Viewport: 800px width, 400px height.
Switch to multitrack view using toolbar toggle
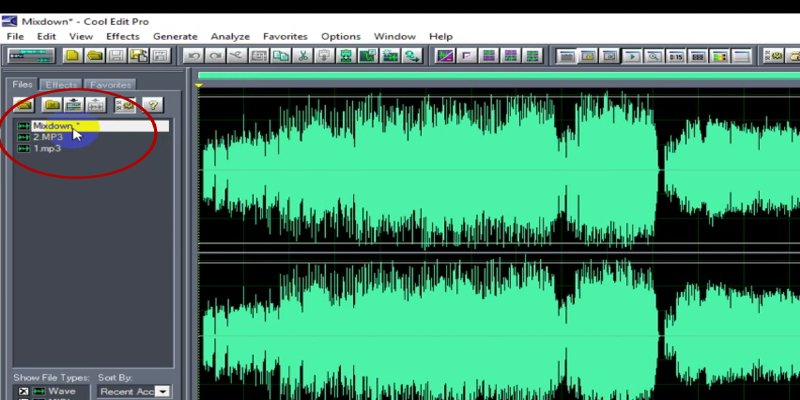coord(29,55)
